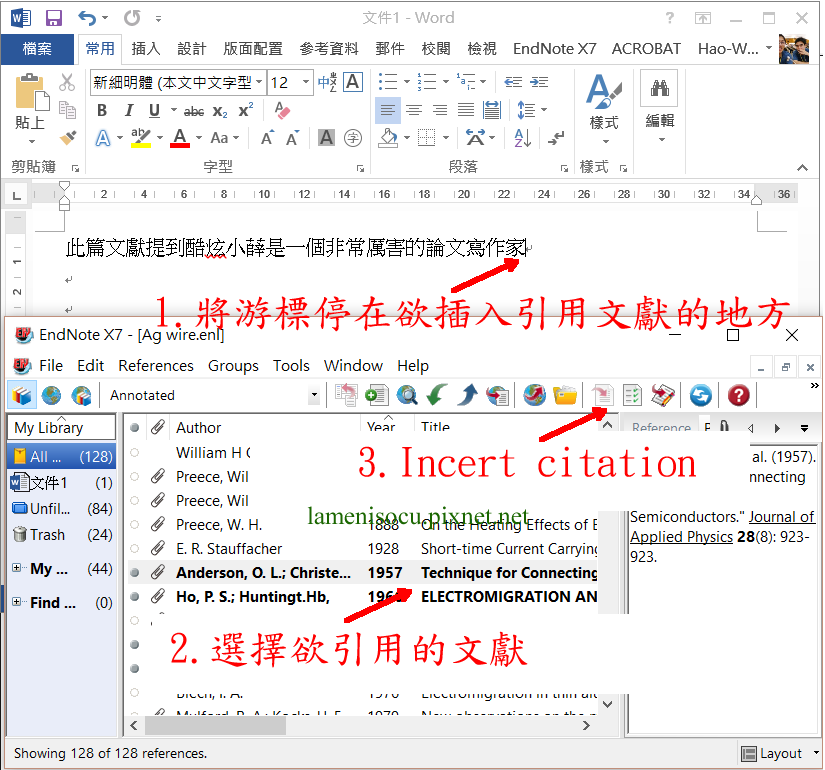Click the Sort A-Z icon
Viewport: 825px width, 770px height.
(x=522, y=138)
